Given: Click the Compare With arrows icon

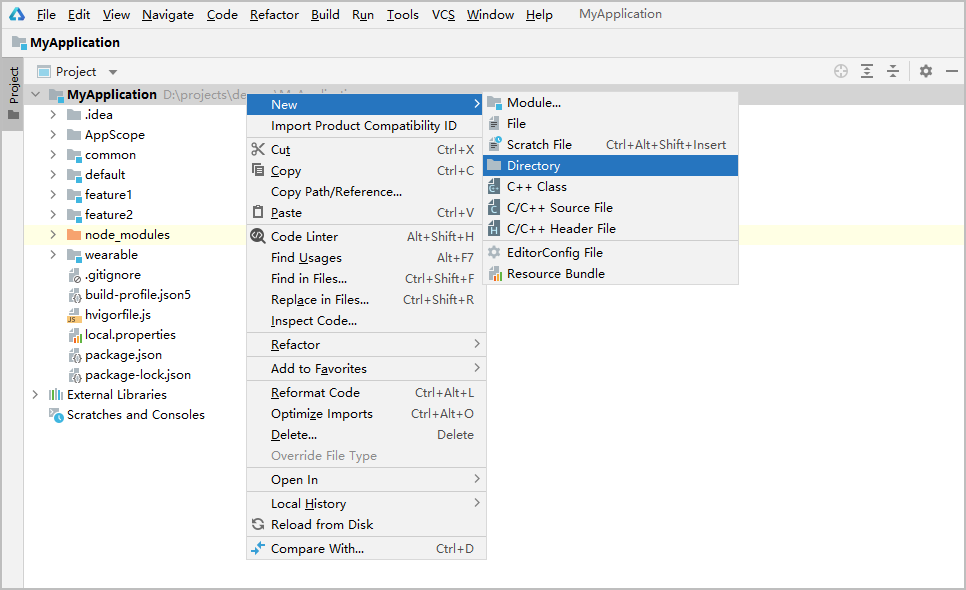Looking at the screenshot, I should (x=258, y=548).
